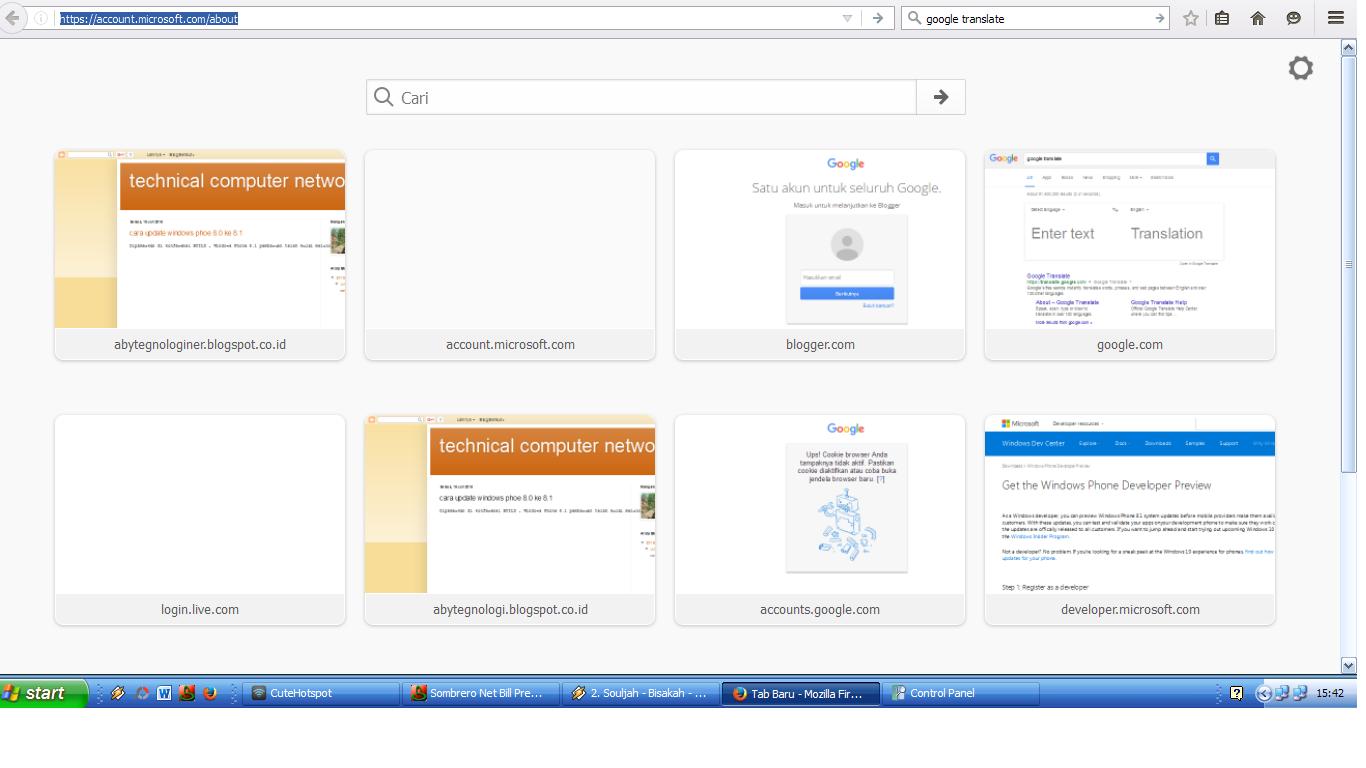Launch Winamp from quick launch bar

pyautogui.click(x=118, y=693)
